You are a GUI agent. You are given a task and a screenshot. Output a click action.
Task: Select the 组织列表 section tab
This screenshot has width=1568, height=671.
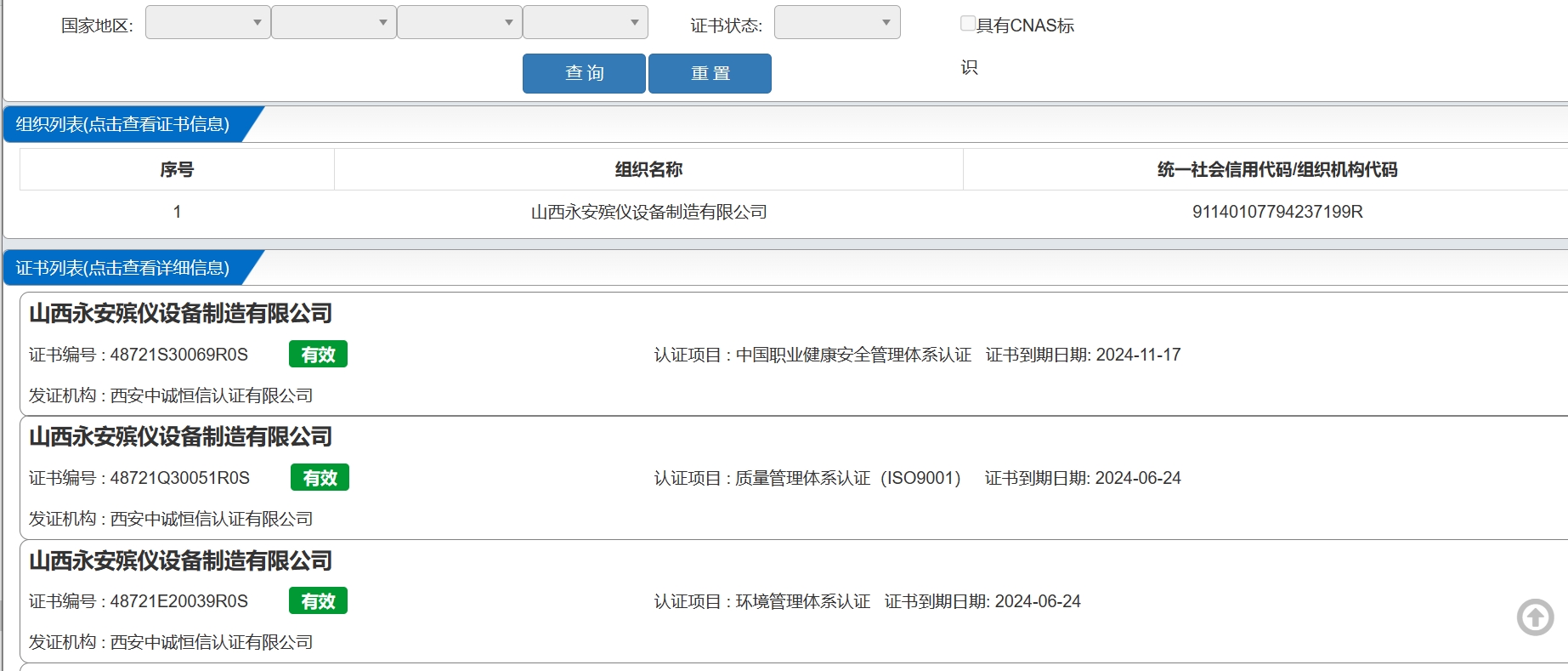[123, 124]
